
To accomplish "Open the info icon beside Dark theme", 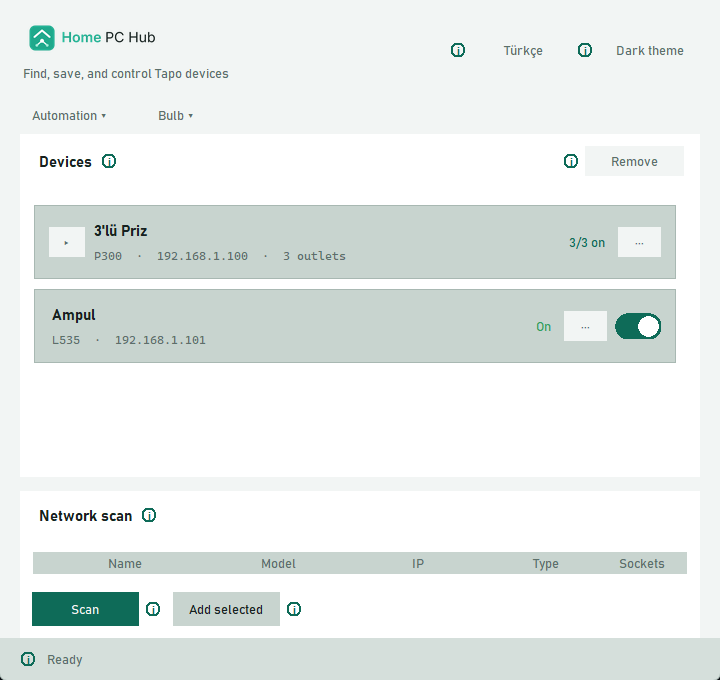I will click(585, 50).
